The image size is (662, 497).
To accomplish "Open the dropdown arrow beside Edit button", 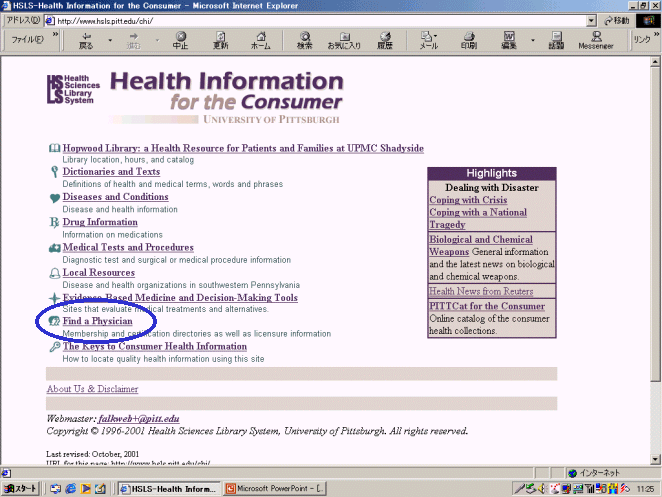I will tap(532, 40).
